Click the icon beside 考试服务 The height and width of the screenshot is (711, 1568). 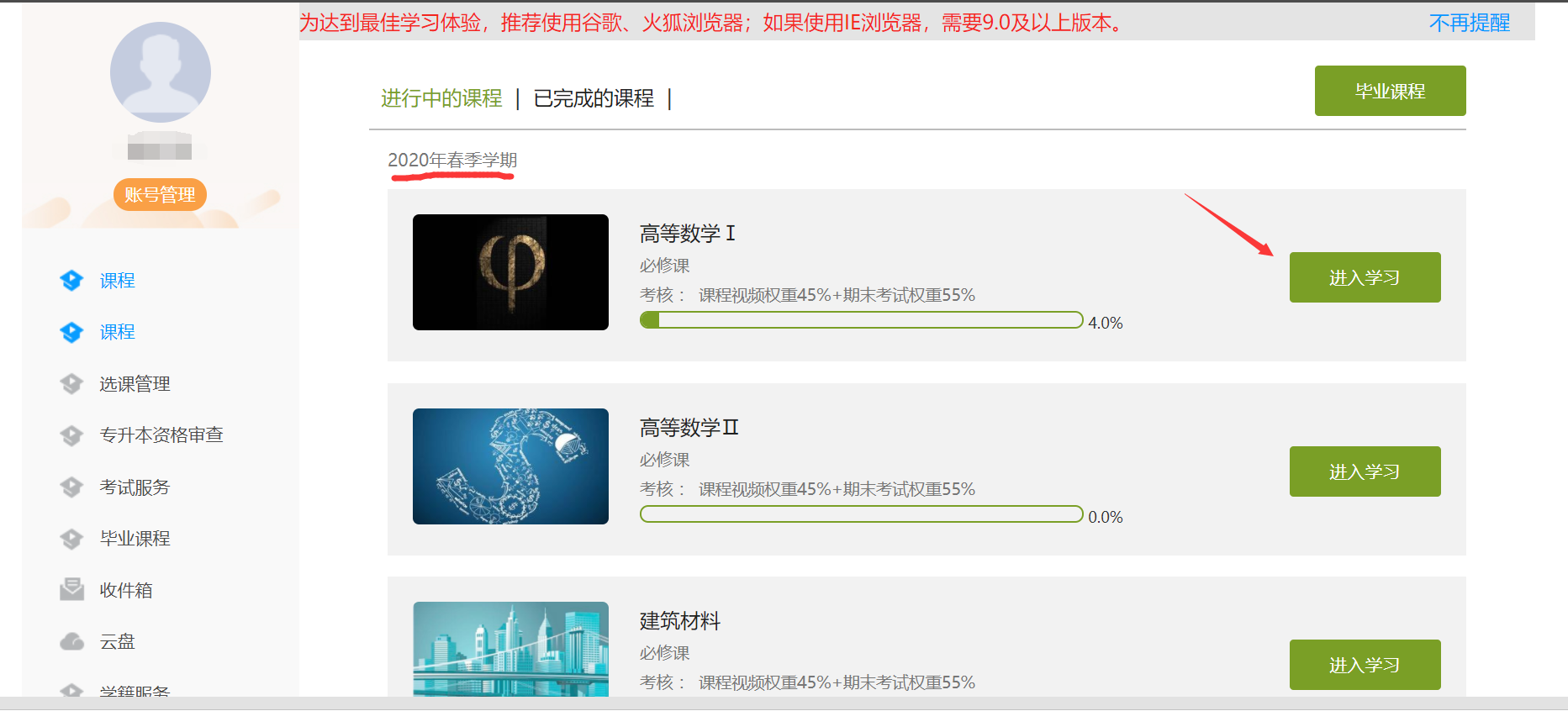(71, 487)
